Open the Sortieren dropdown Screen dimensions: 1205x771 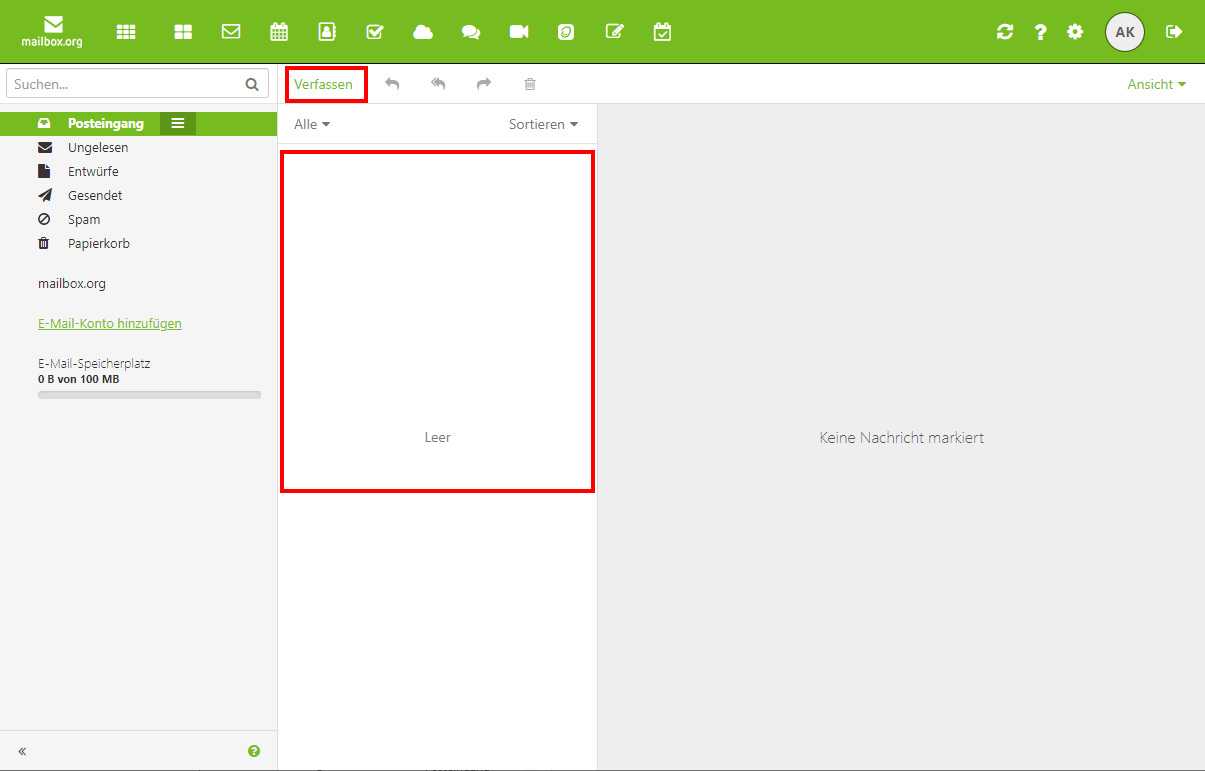click(x=543, y=124)
